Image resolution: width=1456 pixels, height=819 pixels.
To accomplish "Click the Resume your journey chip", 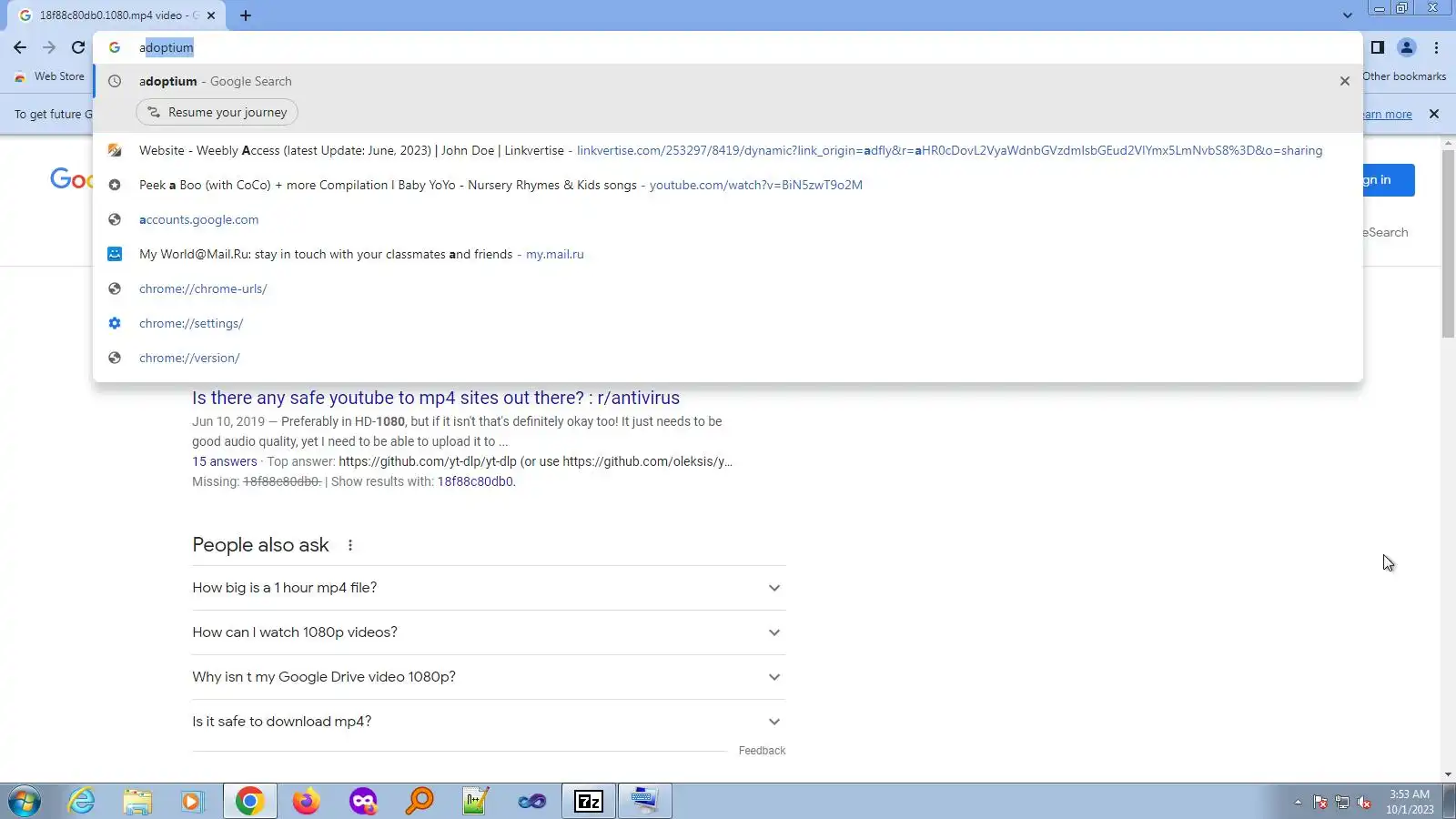I will coord(217,112).
